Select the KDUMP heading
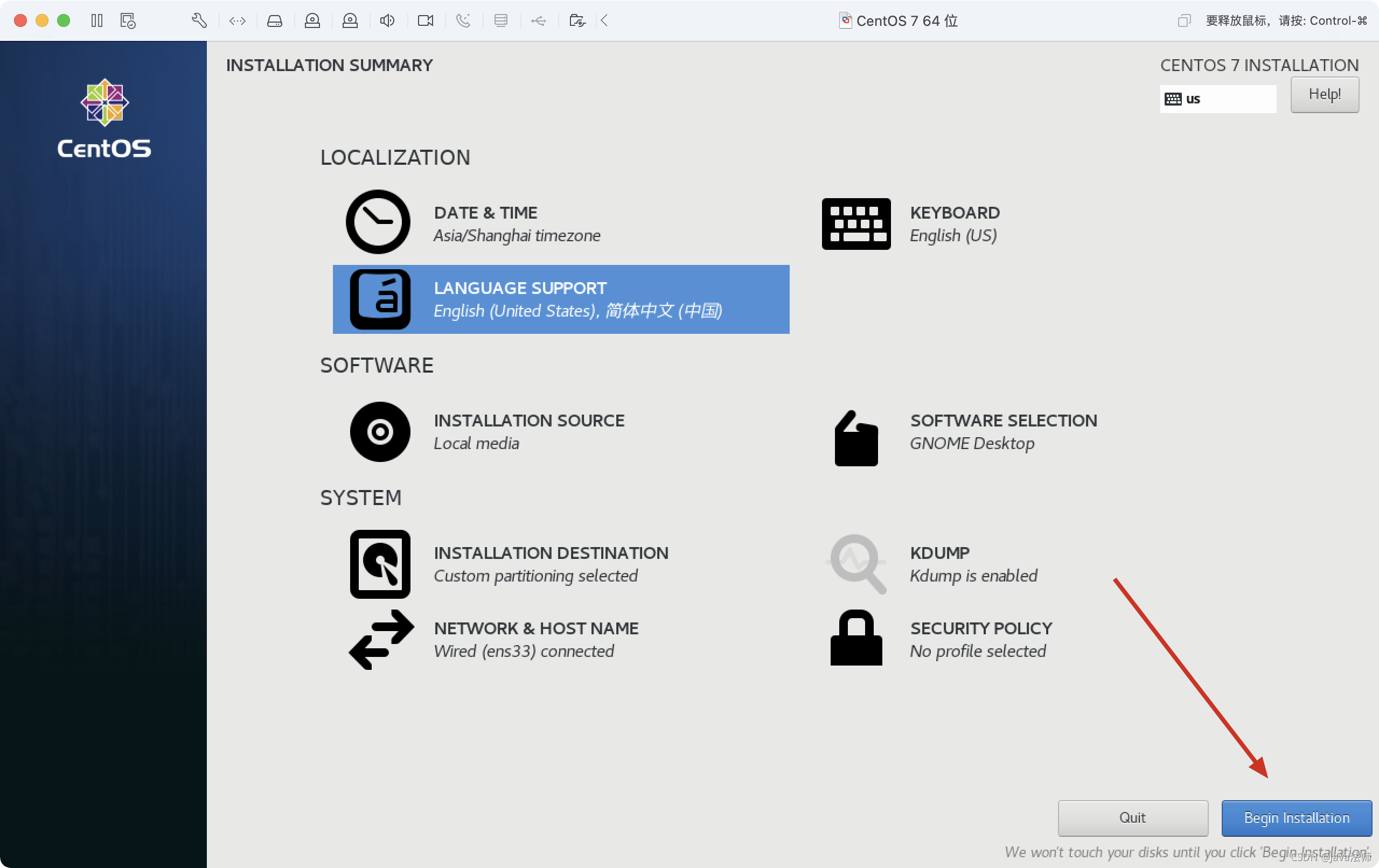 (940, 553)
